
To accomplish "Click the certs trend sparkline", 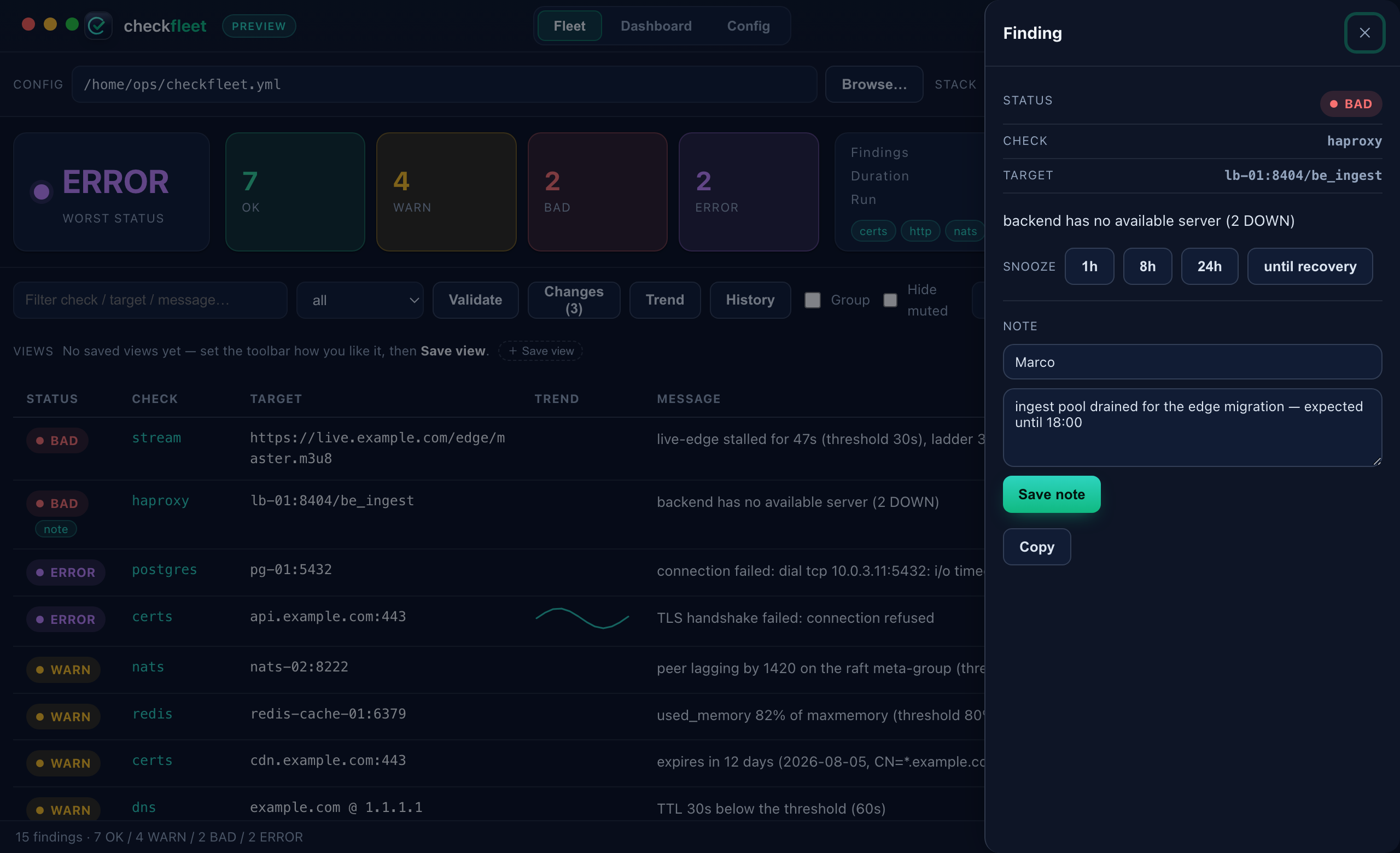I will (582, 618).
